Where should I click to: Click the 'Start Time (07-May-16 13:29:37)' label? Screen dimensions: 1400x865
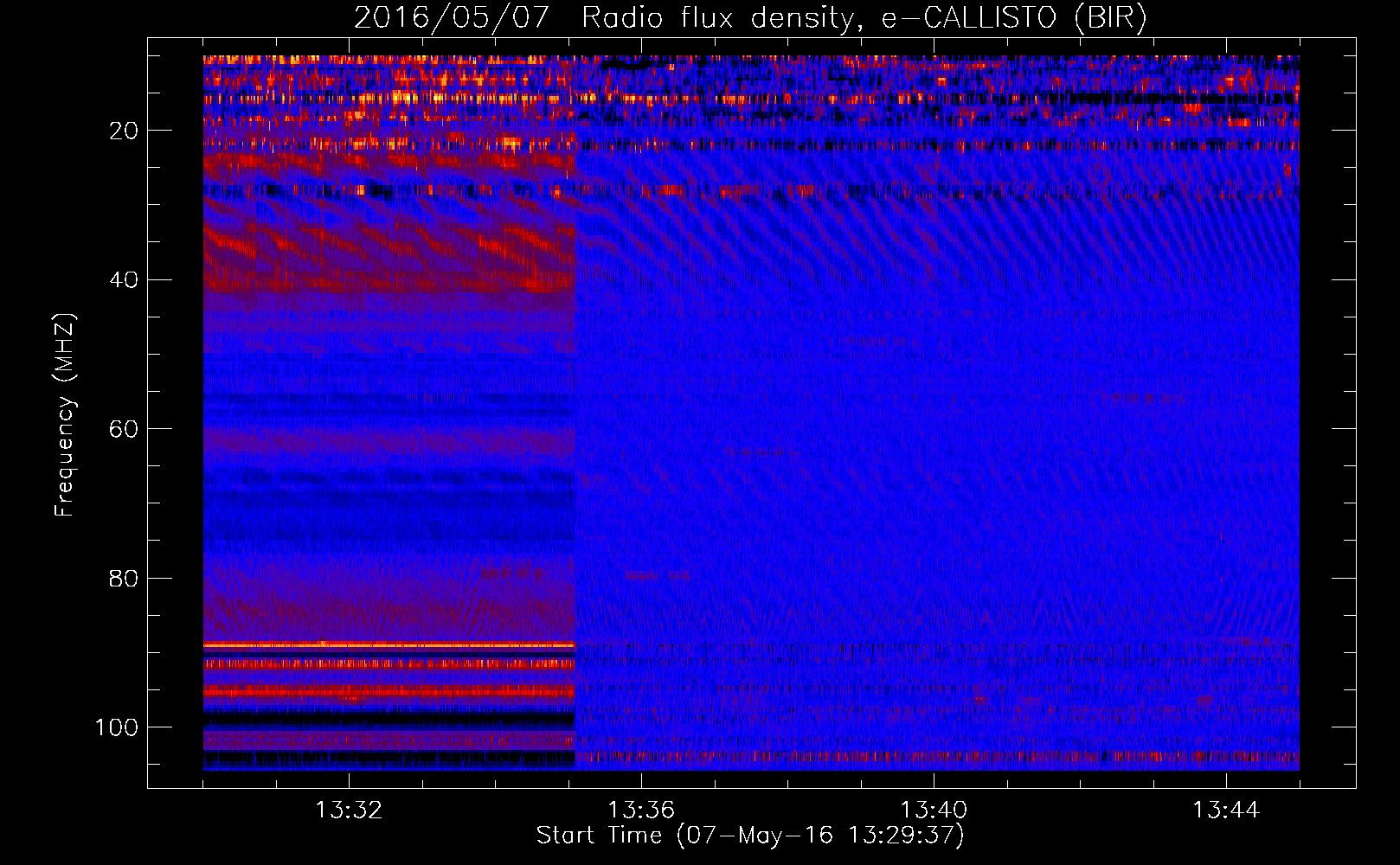(x=750, y=836)
